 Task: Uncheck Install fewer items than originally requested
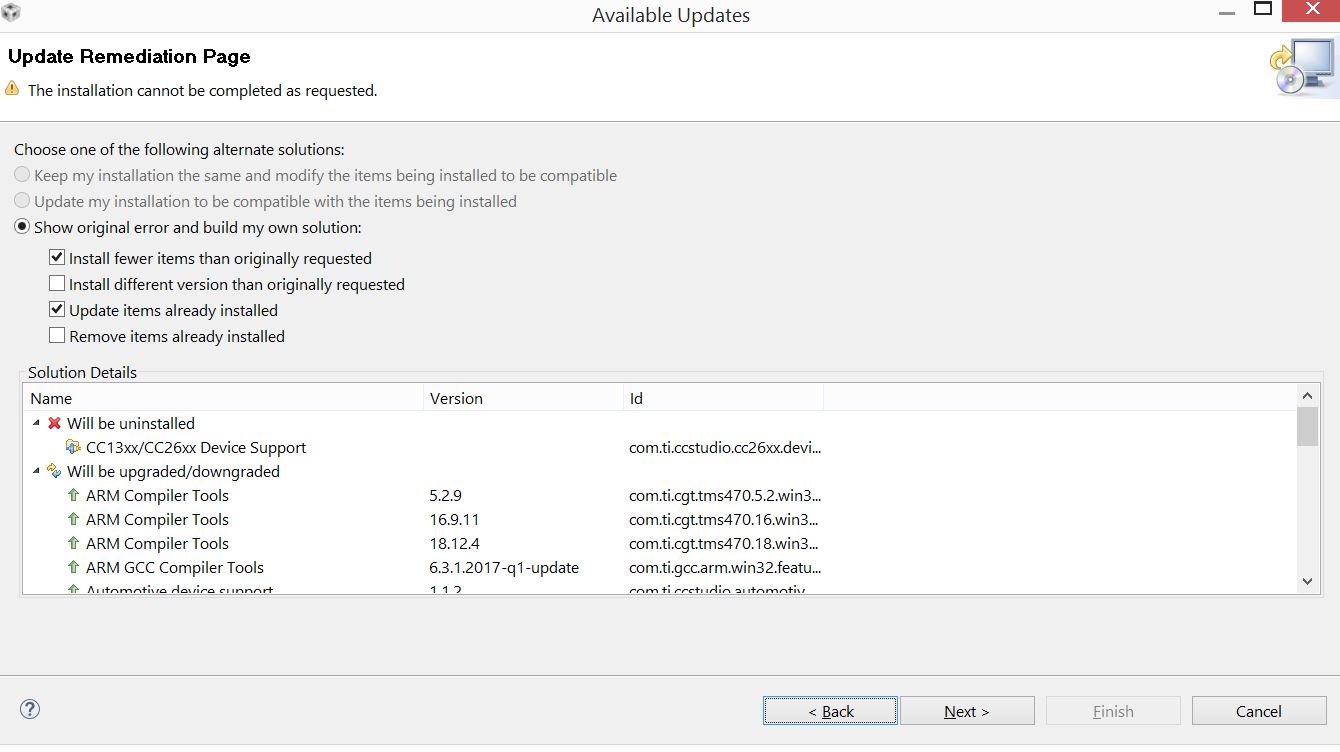pos(57,258)
